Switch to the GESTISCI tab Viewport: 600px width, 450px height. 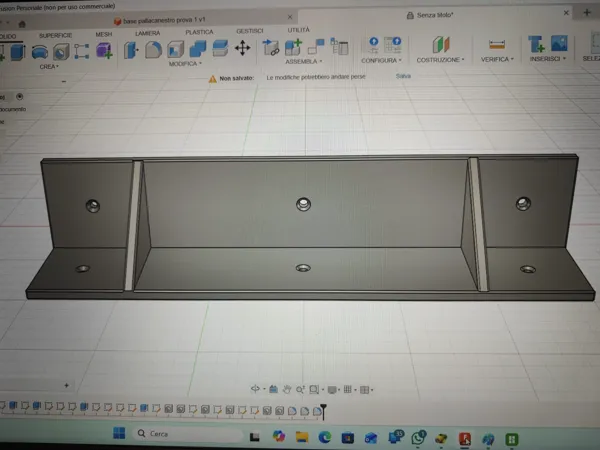click(249, 31)
